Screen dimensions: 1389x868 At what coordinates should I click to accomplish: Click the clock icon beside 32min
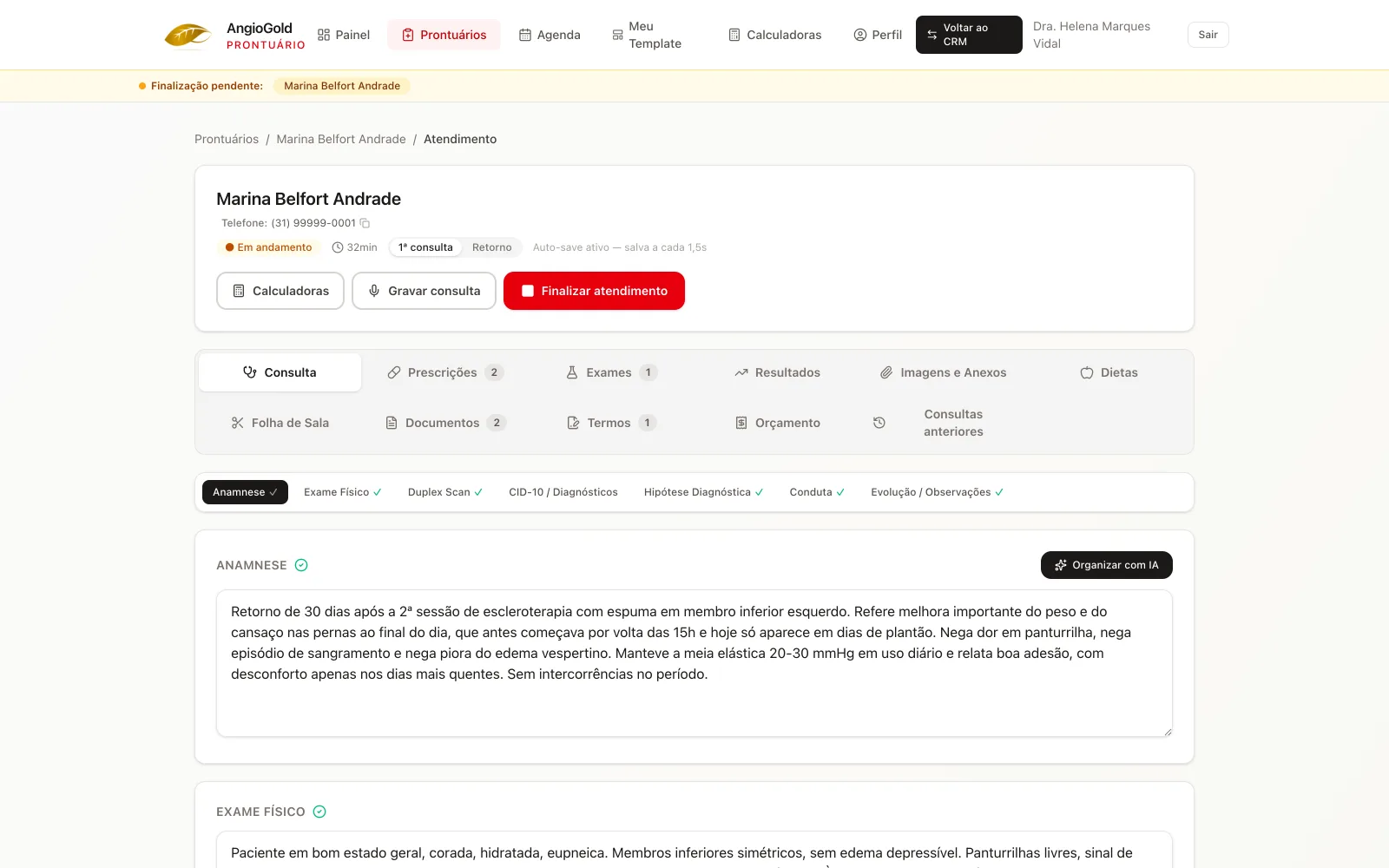click(x=338, y=247)
